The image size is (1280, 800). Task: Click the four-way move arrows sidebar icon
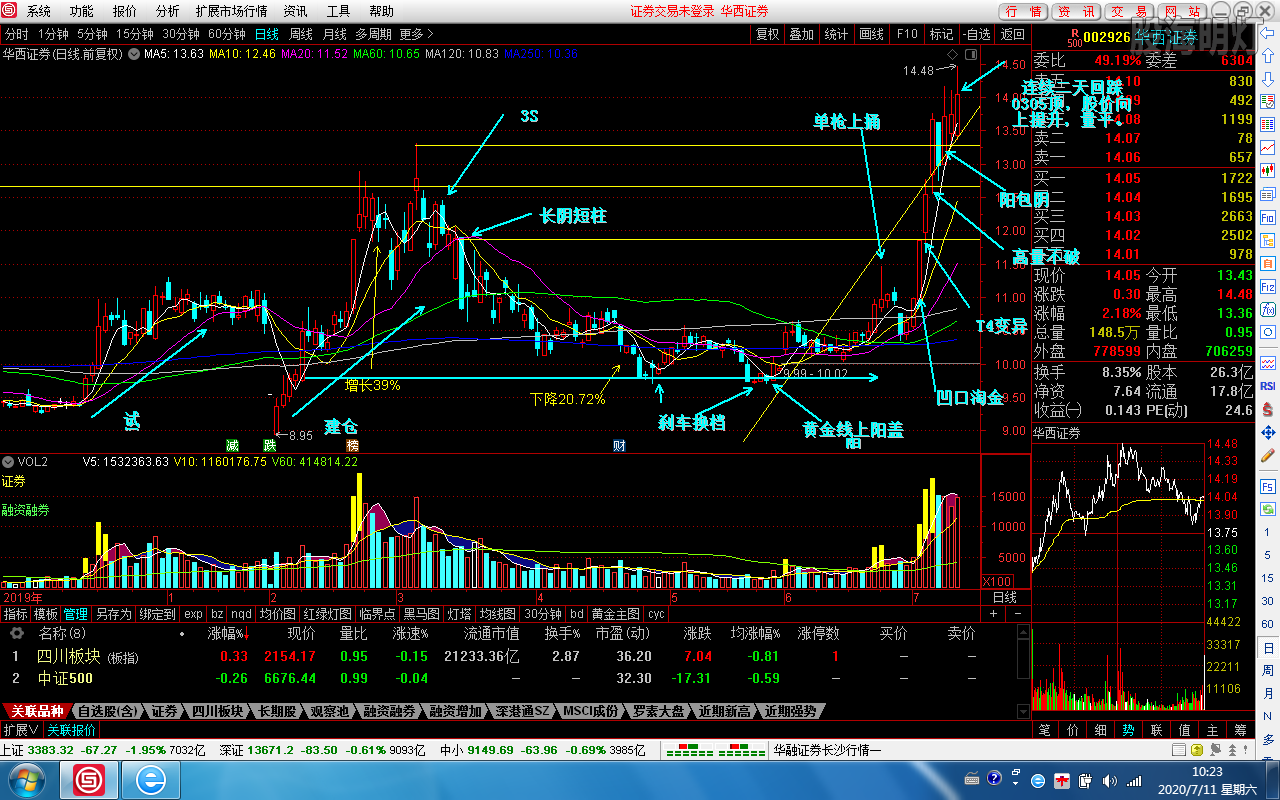(x=1268, y=433)
